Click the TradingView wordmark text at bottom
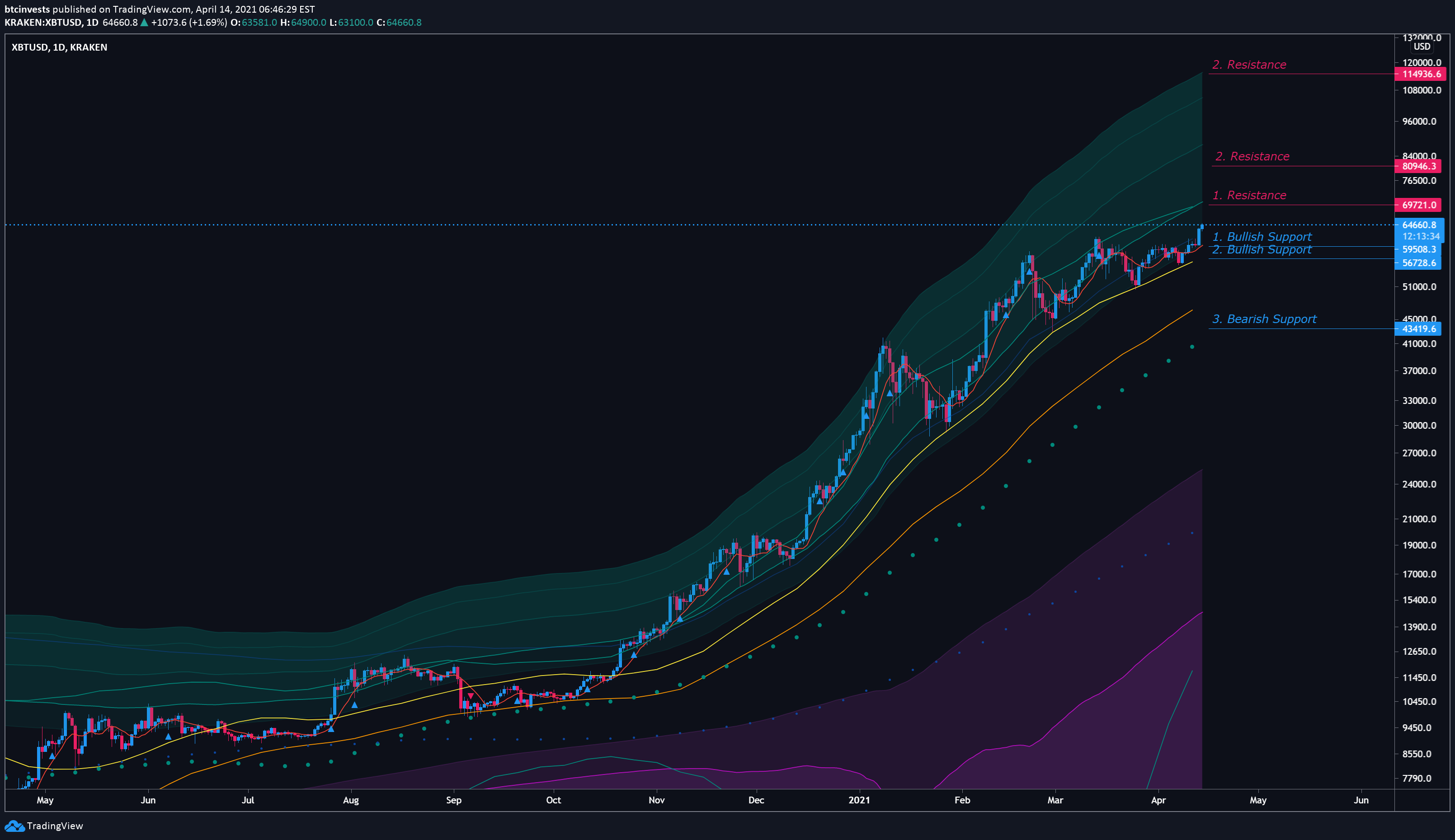This screenshot has width=1455, height=840. (x=55, y=826)
